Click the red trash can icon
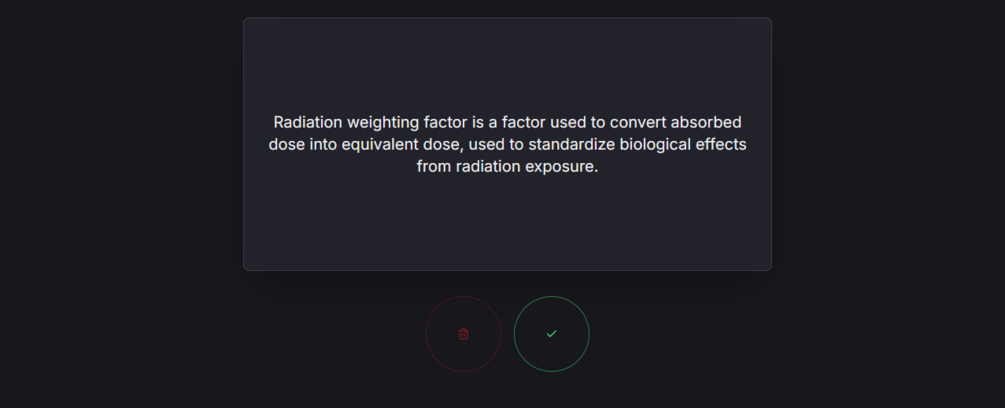This screenshot has width=1005, height=408. 463,334
